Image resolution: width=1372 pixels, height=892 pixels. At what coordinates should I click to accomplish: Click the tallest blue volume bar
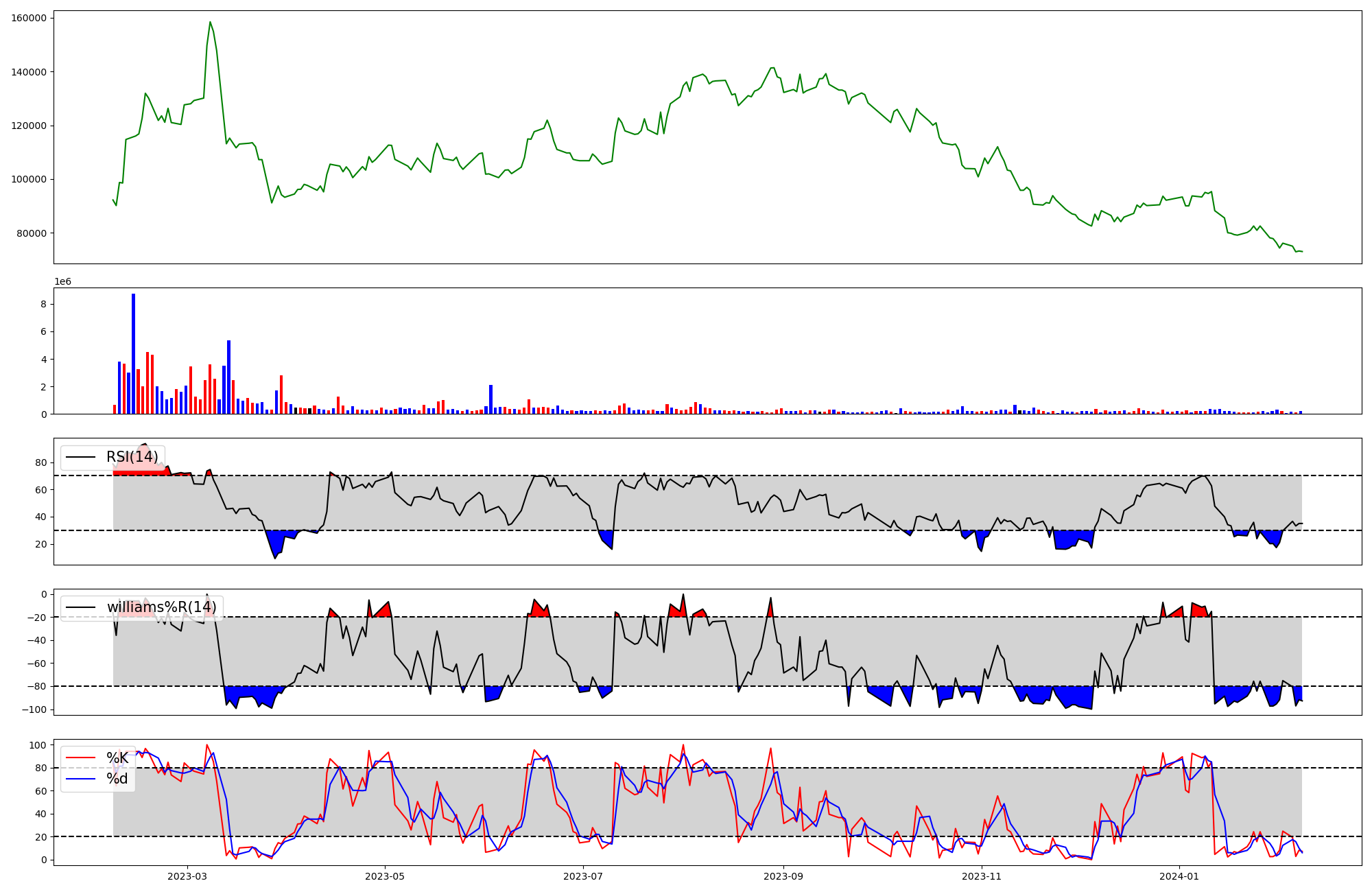point(134,354)
